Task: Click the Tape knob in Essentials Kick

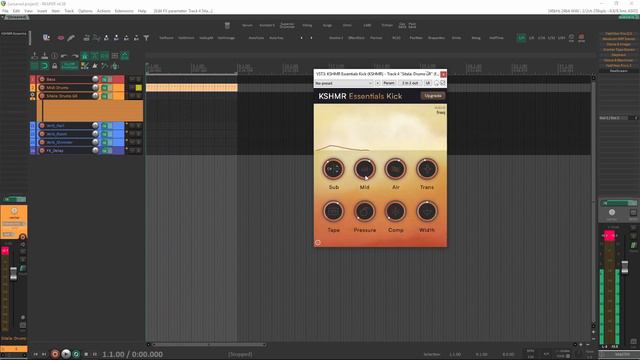Action: [x=333, y=211]
